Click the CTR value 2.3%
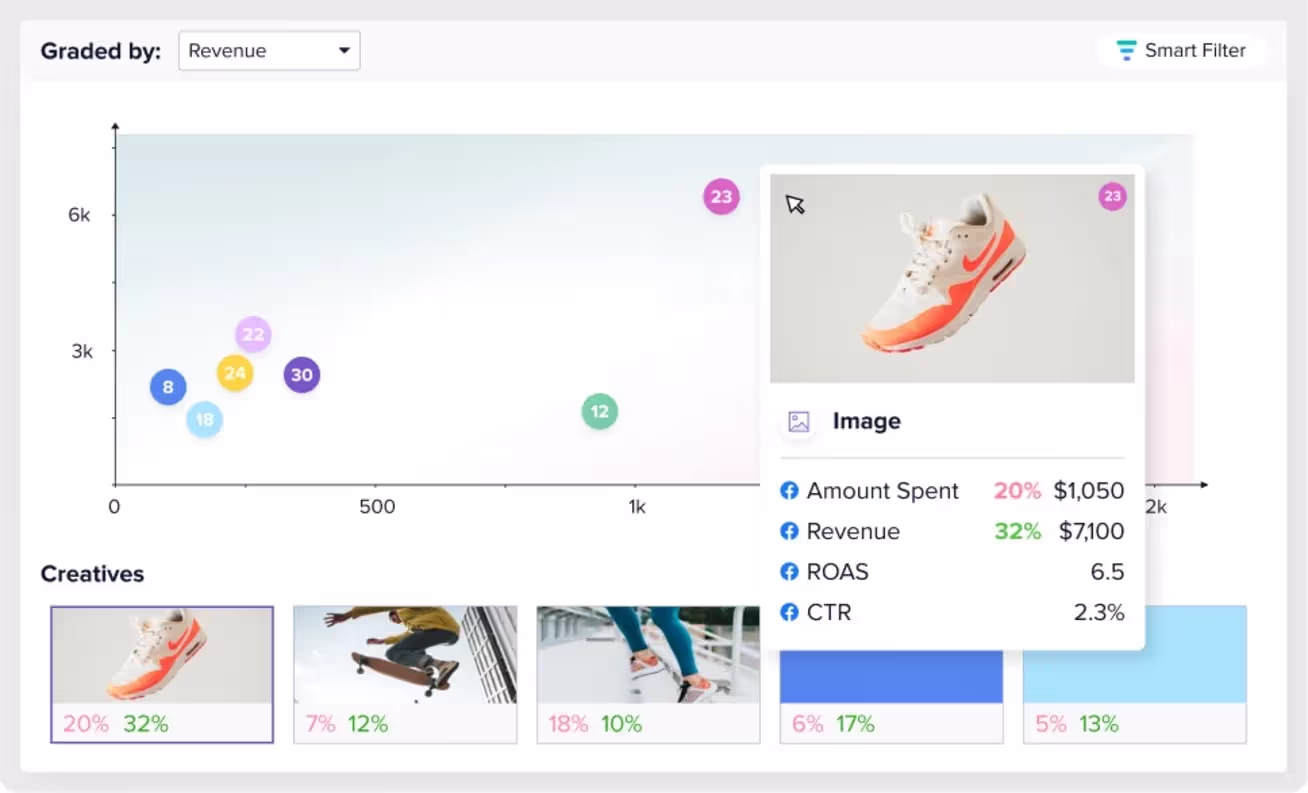Image resolution: width=1308 pixels, height=793 pixels. (x=1099, y=612)
